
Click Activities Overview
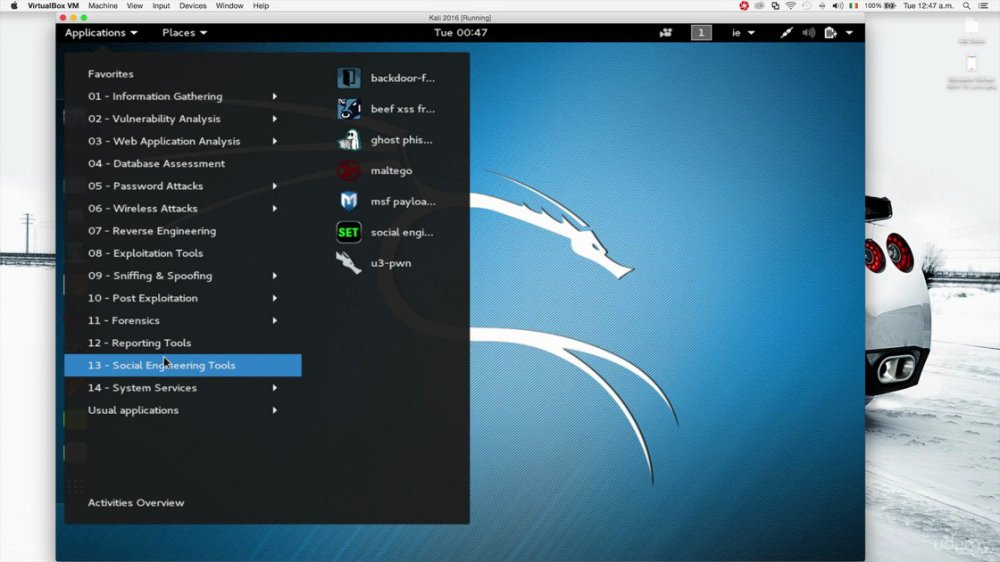(x=136, y=503)
